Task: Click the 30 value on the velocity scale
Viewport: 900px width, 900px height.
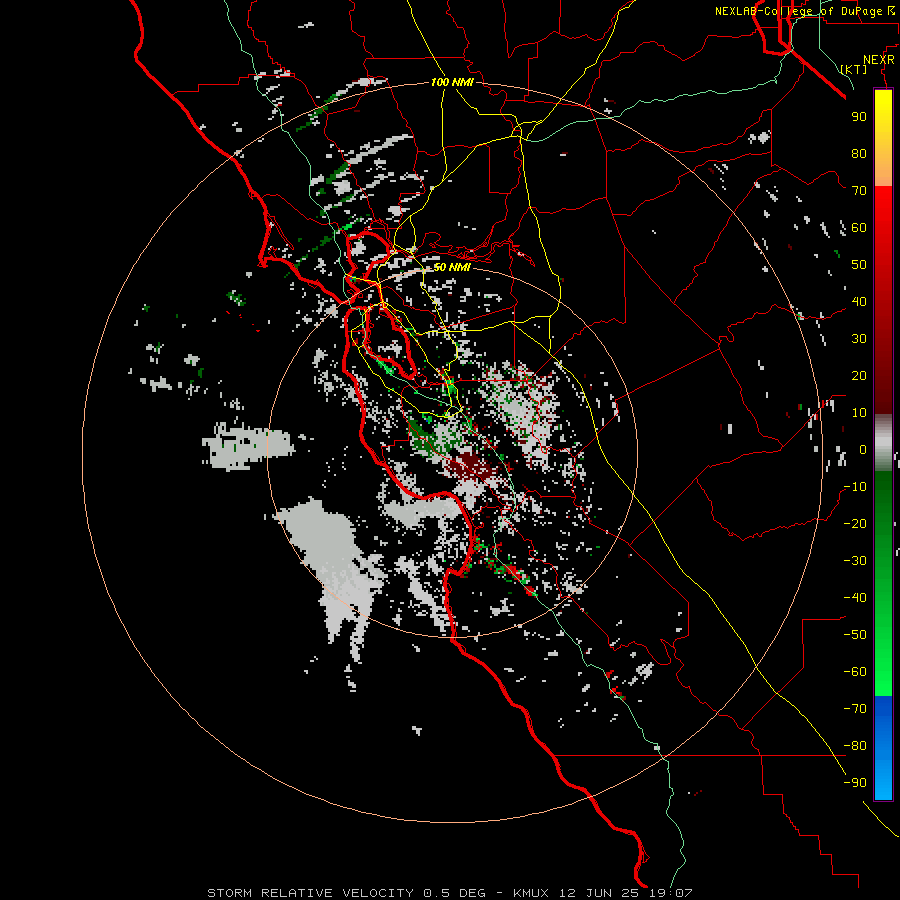Action: click(x=859, y=339)
